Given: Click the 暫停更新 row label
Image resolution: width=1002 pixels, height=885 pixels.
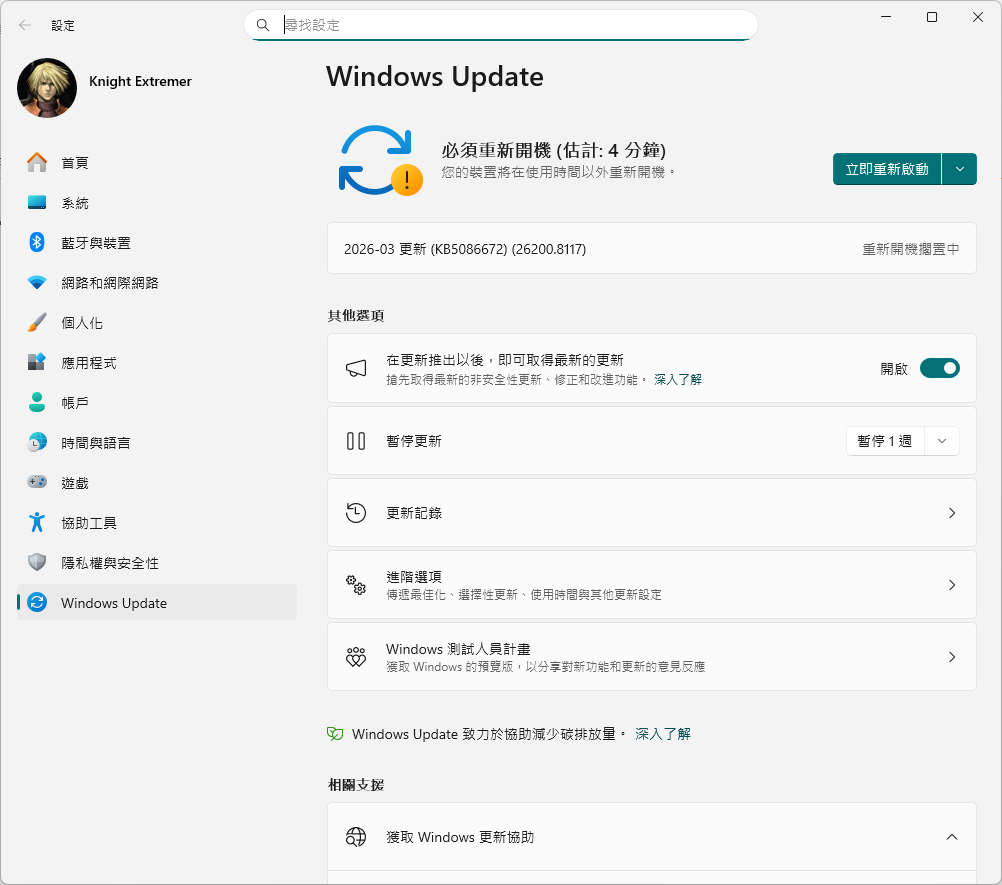Looking at the screenshot, I should click(413, 441).
